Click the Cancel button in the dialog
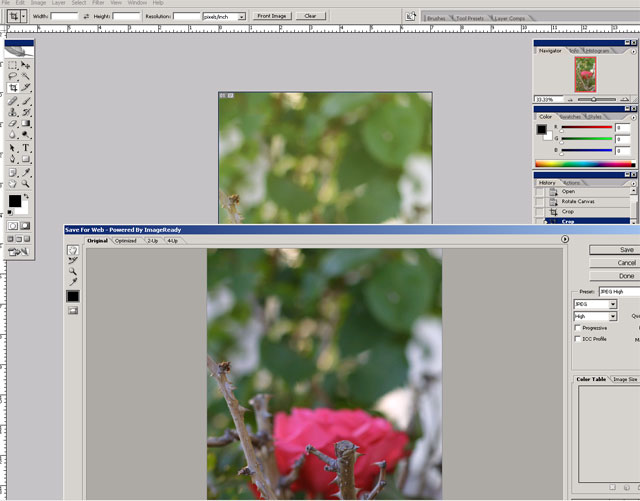Screen dimensions: 640x501 [x=626, y=263]
